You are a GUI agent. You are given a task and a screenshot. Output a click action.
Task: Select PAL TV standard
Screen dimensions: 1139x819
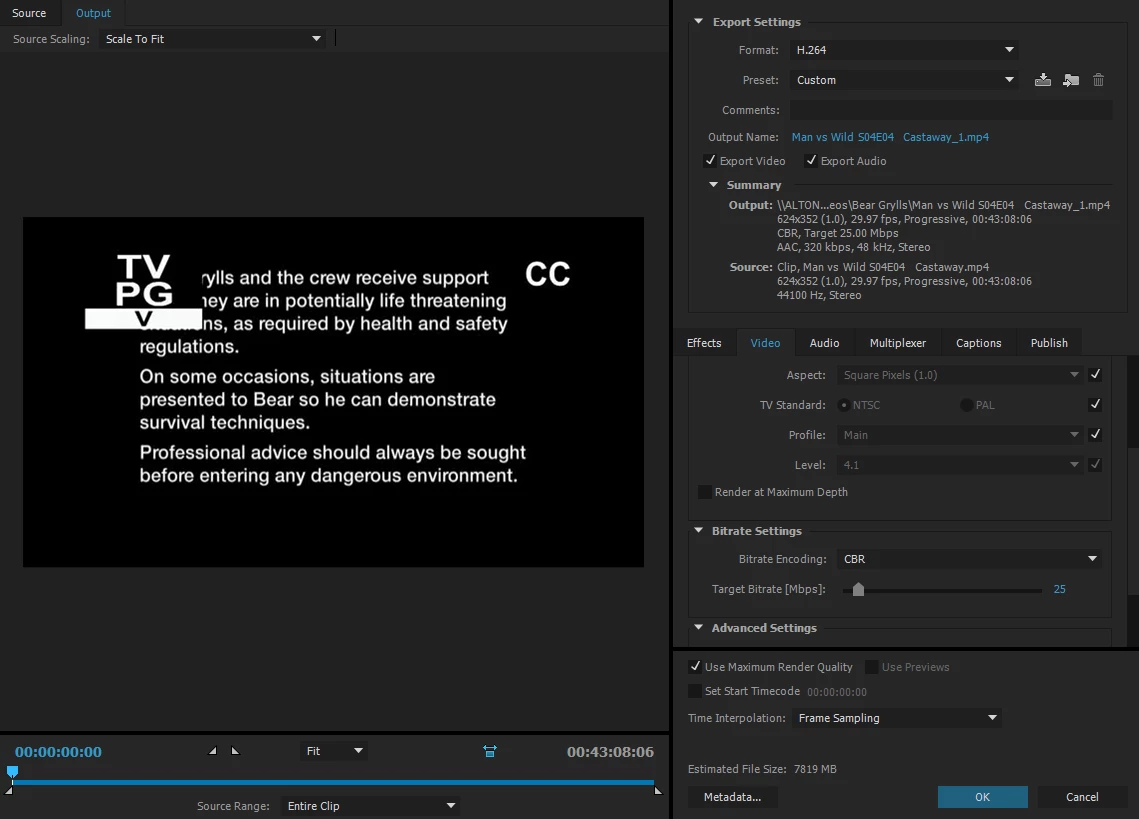[x=966, y=405]
